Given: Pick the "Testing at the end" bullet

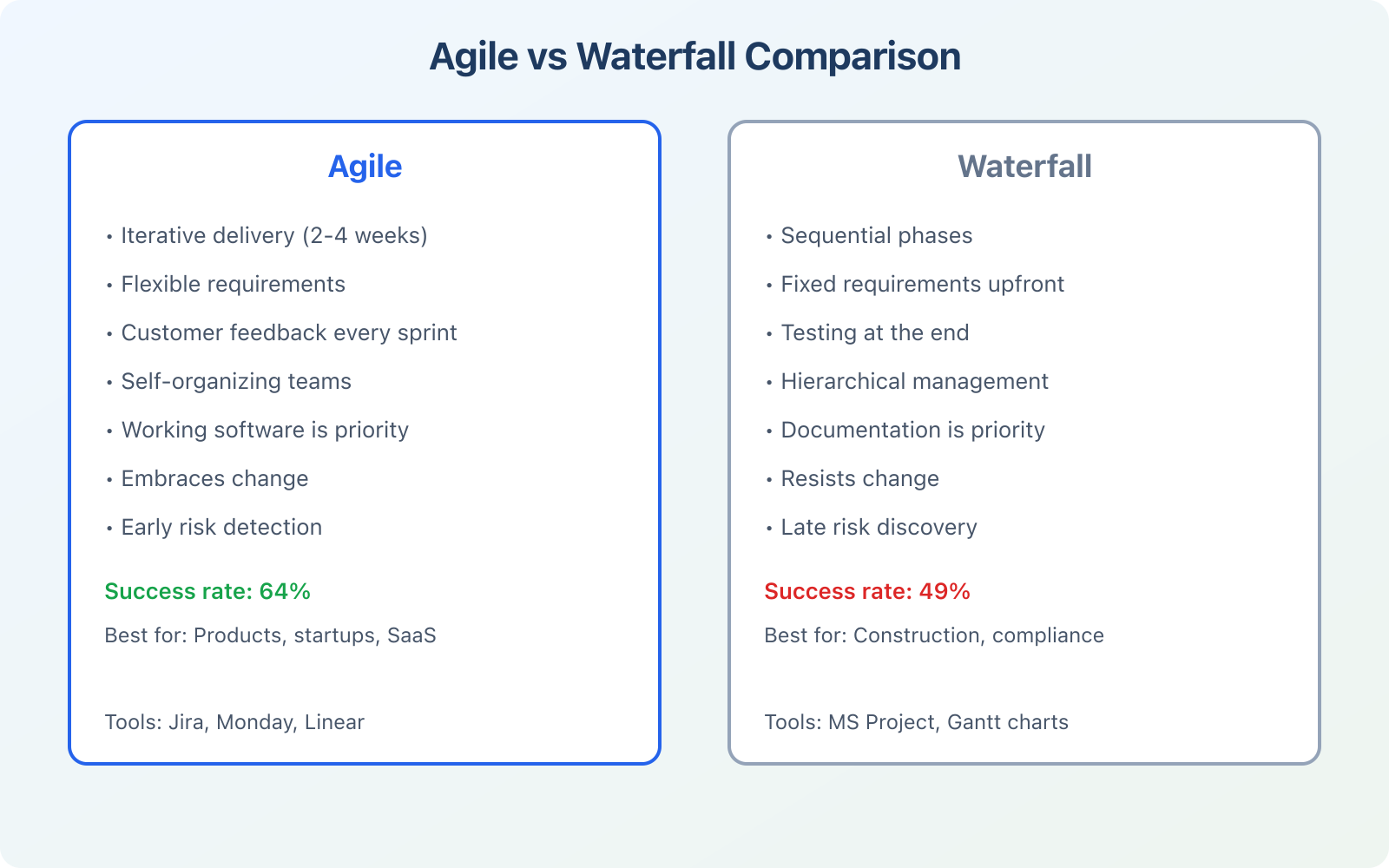Looking at the screenshot, I should (874, 333).
